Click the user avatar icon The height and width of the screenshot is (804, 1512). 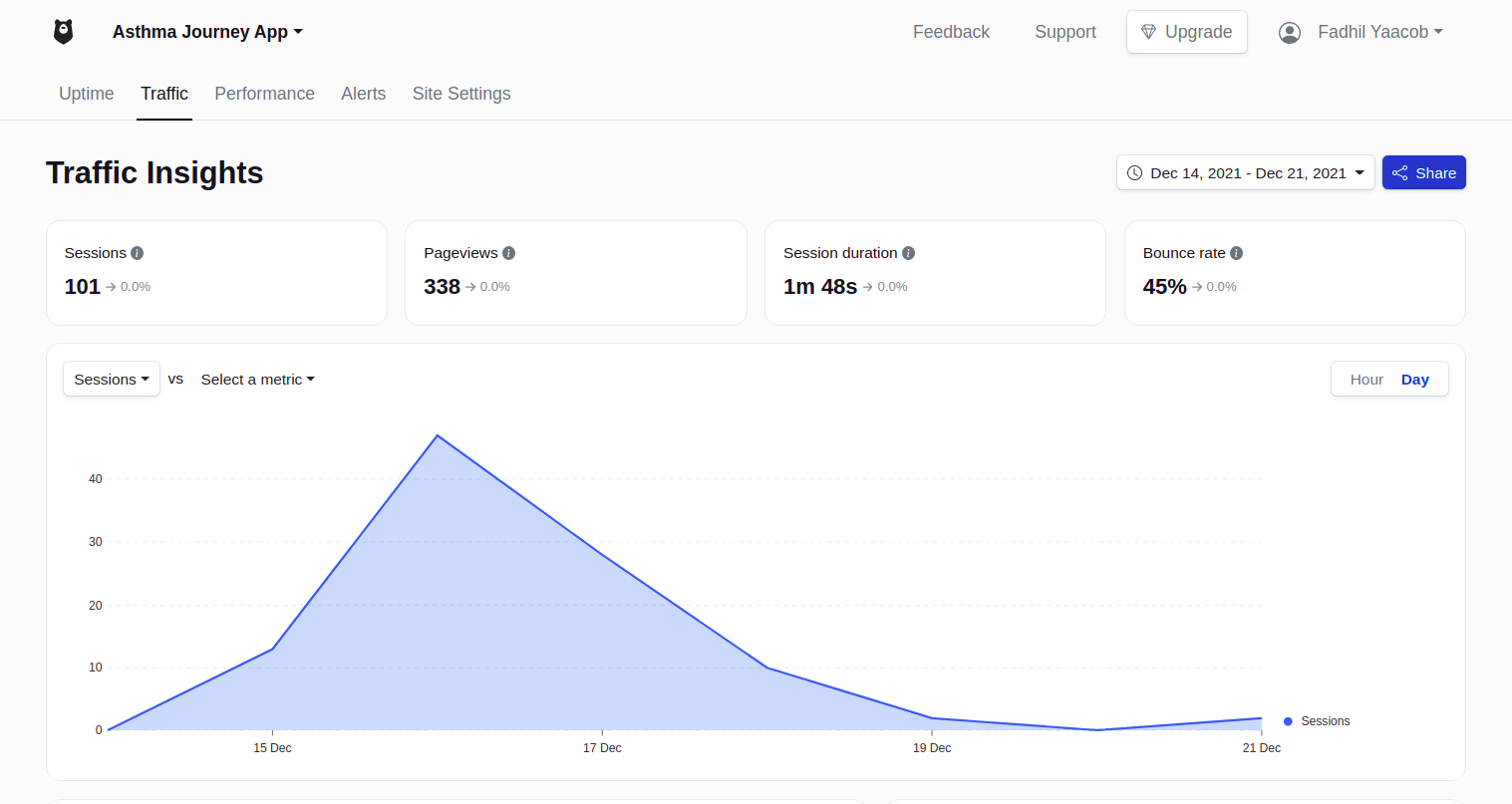point(1290,33)
